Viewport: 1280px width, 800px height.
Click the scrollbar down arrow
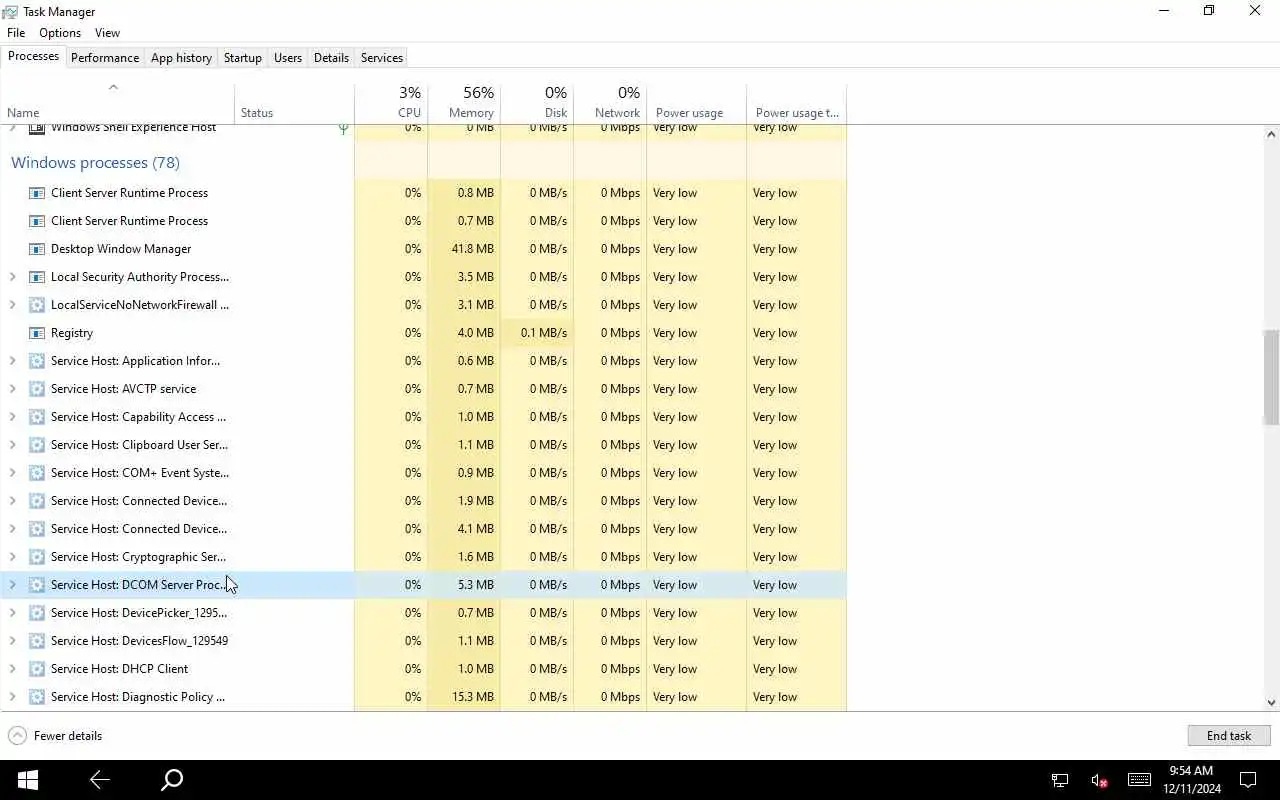point(1271,703)
